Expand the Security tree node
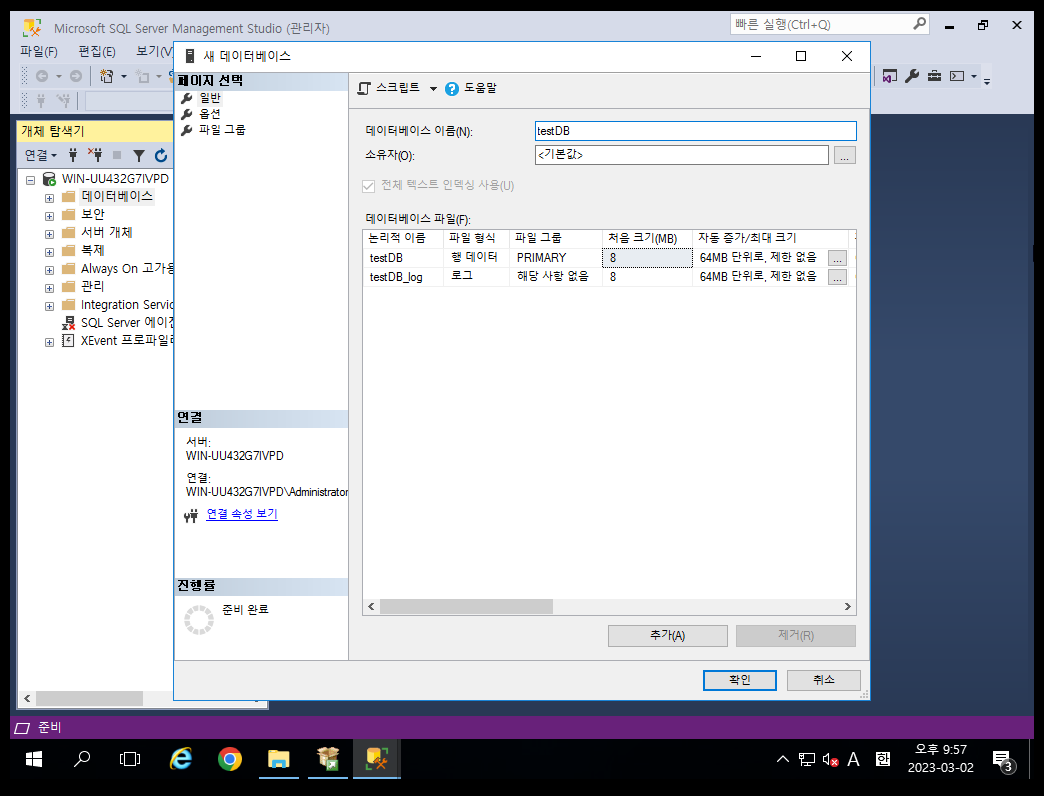This screenshot has width=1044, height=796. click(x=49, y=216)
